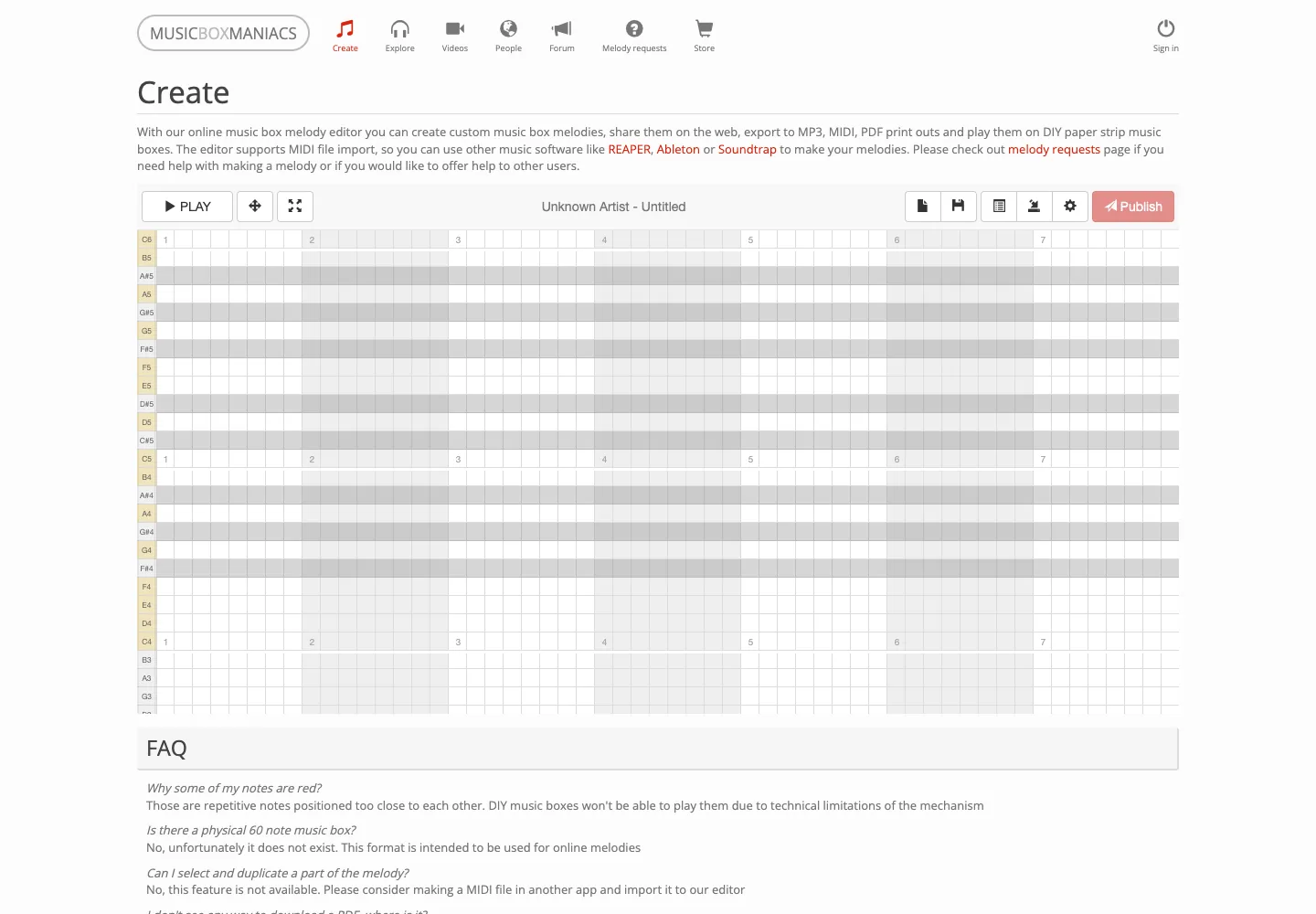The image size is (1316, 914).
Task: Open the REAPER link
Action: point(630,149)
